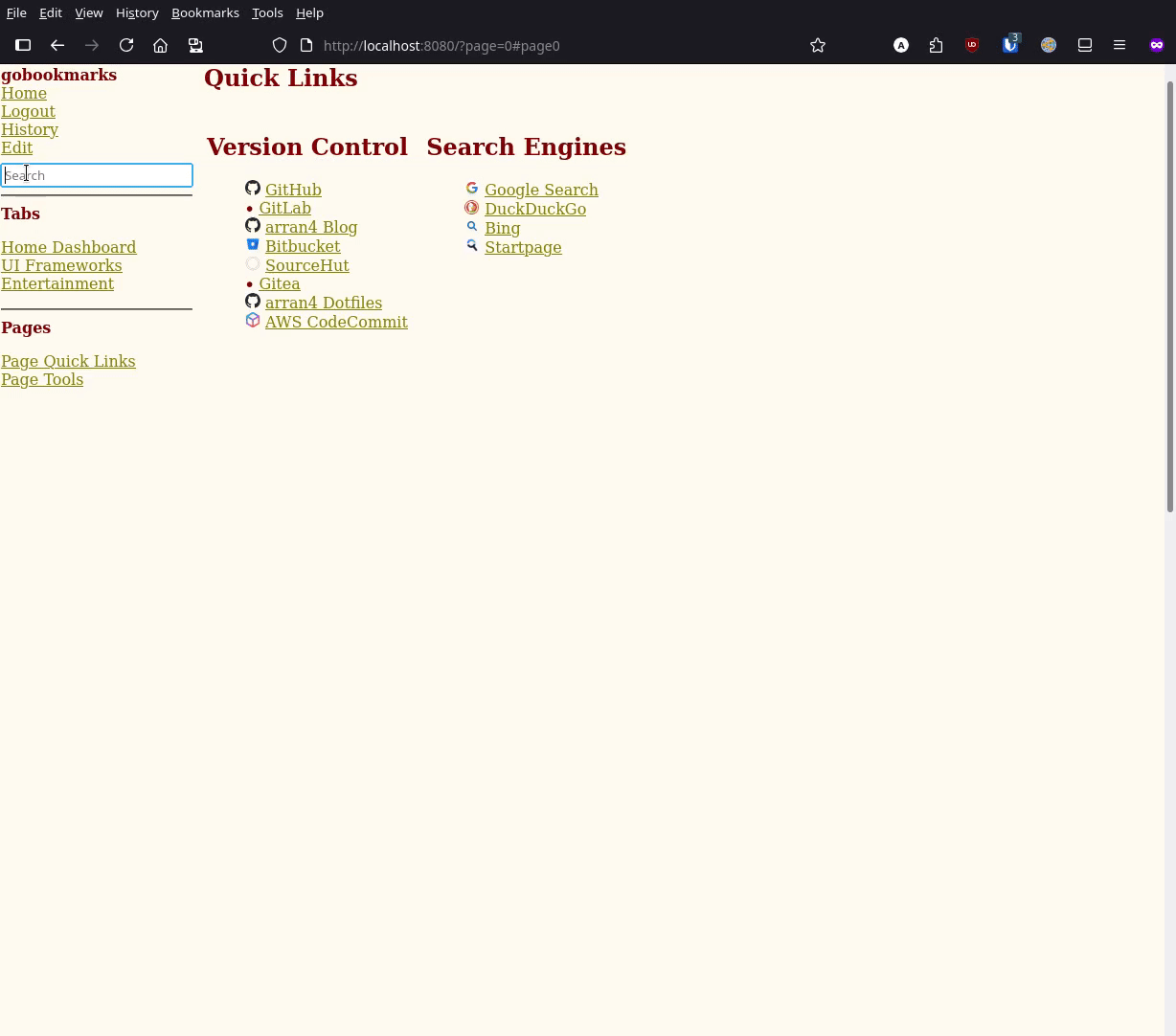
Task: Open the Tools menu
Action: point(267,12)
